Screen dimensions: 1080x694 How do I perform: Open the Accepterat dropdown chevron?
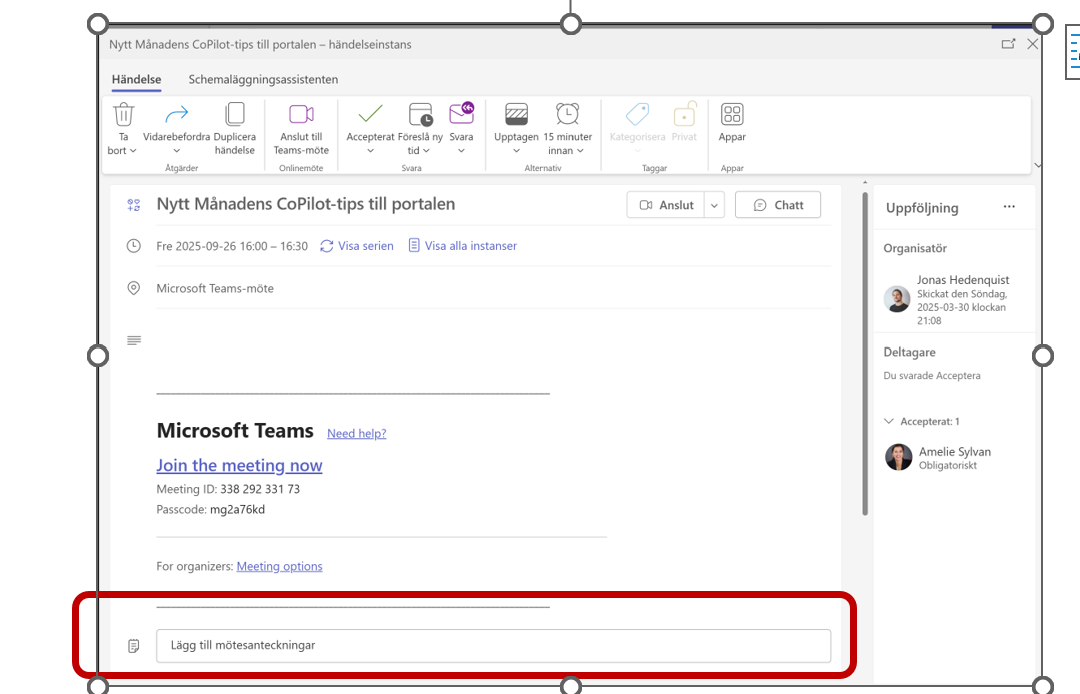[x=371, y=151]
